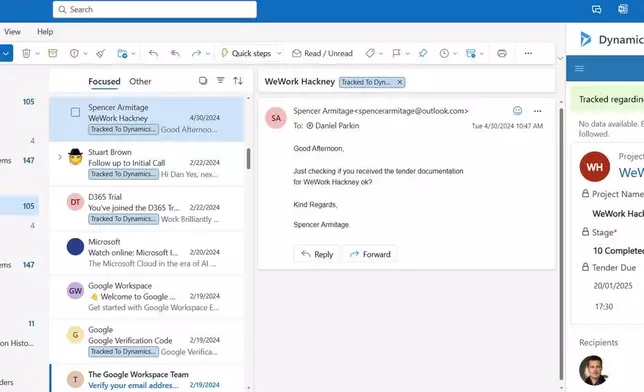Switch to the Focused inbox tab
This screenshot has height=392, width=644.
click(x=104, y=81)
